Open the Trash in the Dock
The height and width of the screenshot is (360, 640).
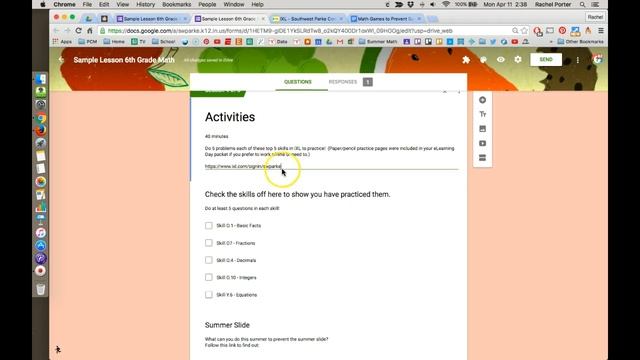point(40,289)
